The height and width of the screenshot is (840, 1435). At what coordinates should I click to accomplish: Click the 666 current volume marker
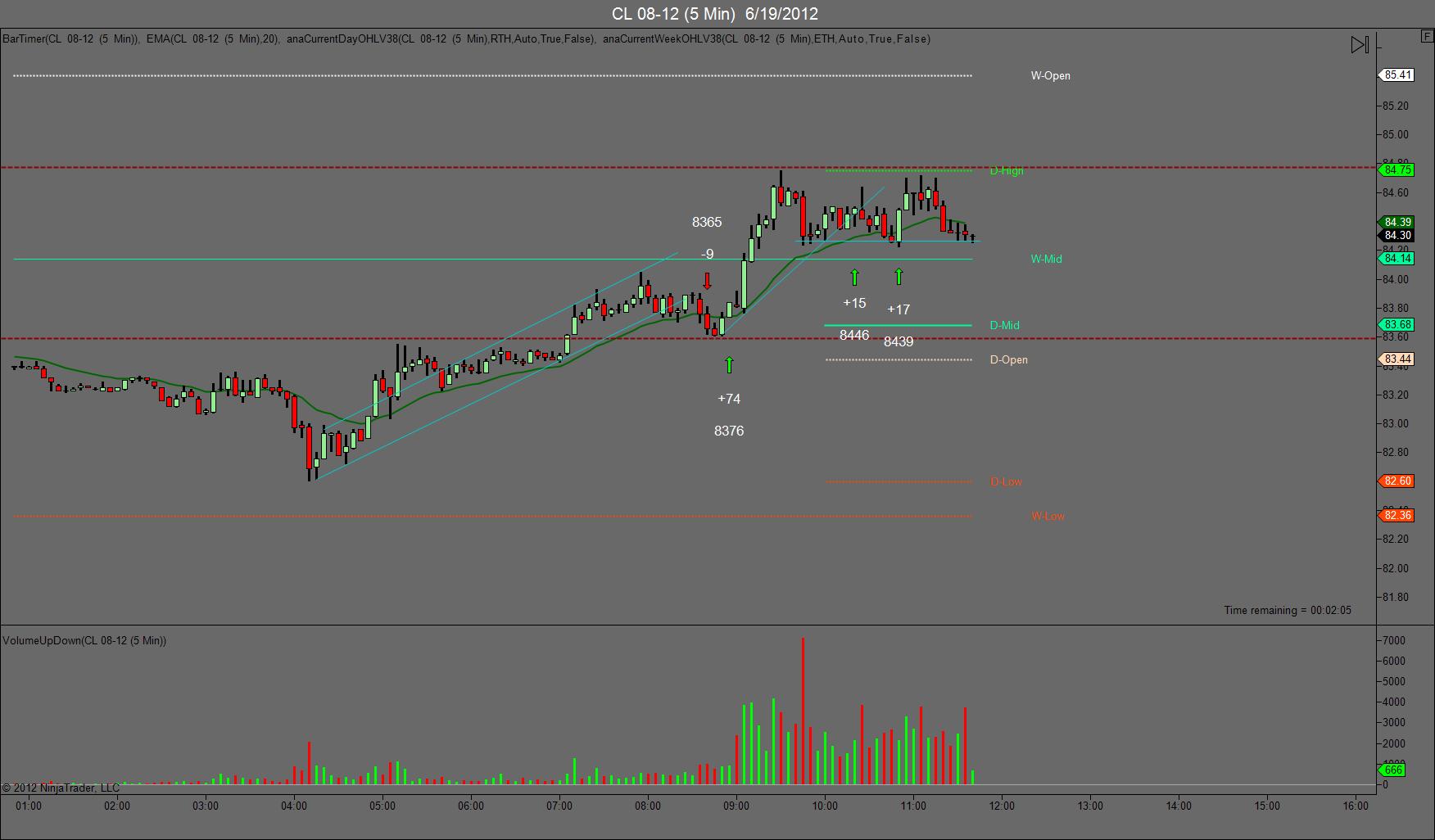(x=1393, y=770)
